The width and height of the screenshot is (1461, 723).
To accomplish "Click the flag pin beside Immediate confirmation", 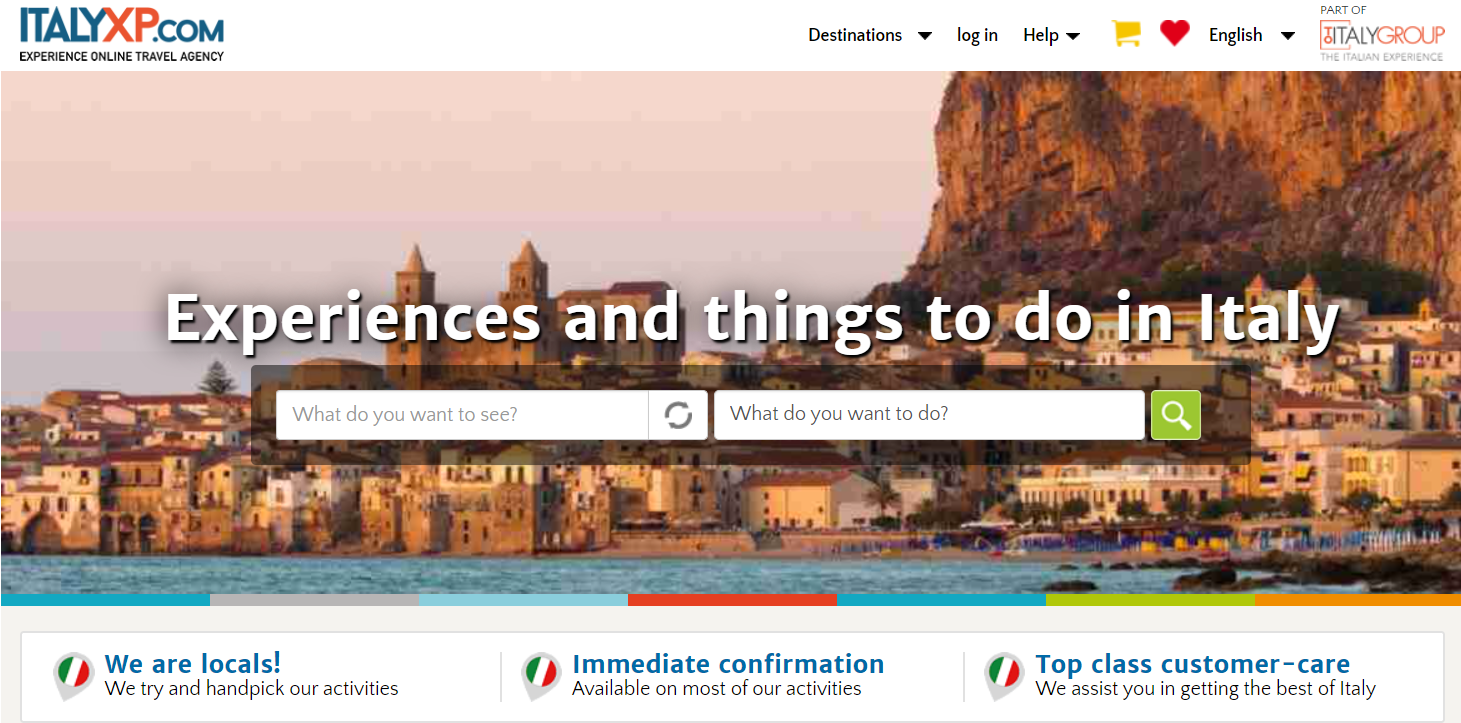I will (541, 676).
